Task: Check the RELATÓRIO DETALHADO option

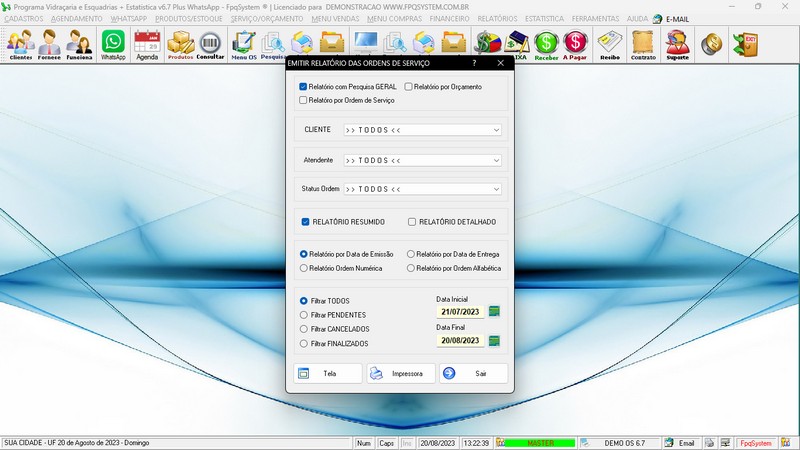Action: click(412, 222)
